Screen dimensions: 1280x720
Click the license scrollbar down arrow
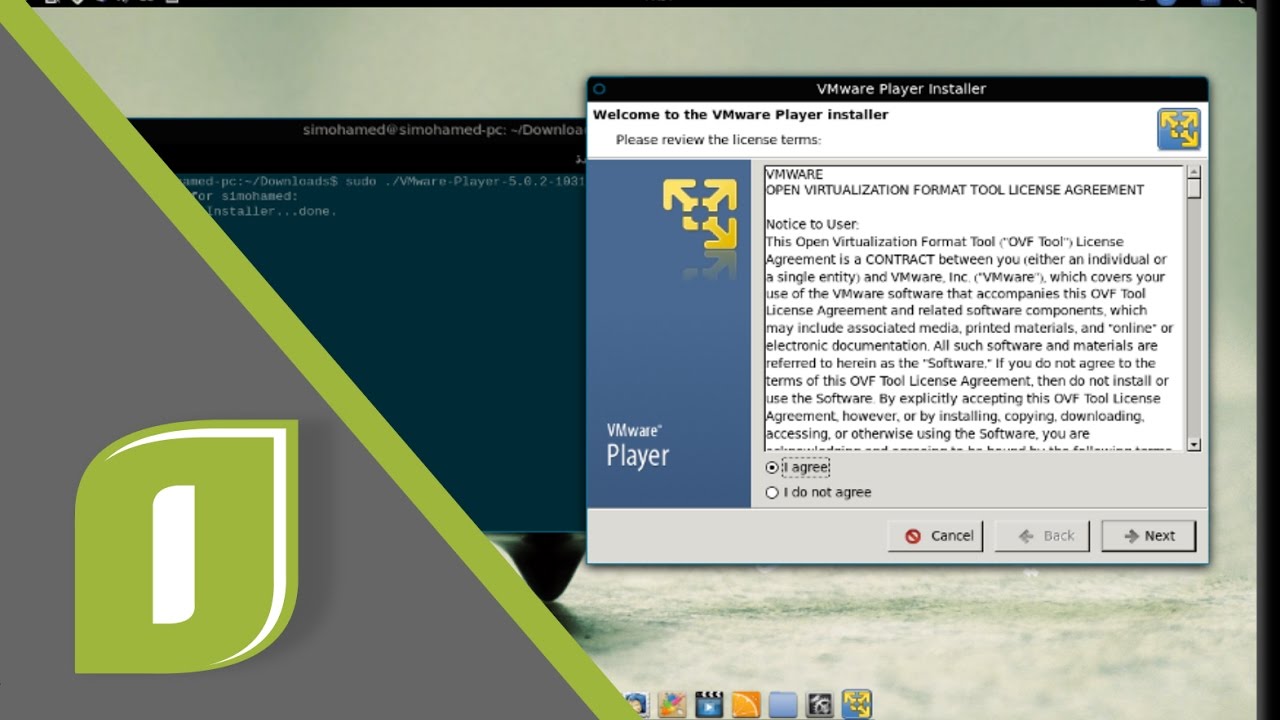tap(1193, 443)
